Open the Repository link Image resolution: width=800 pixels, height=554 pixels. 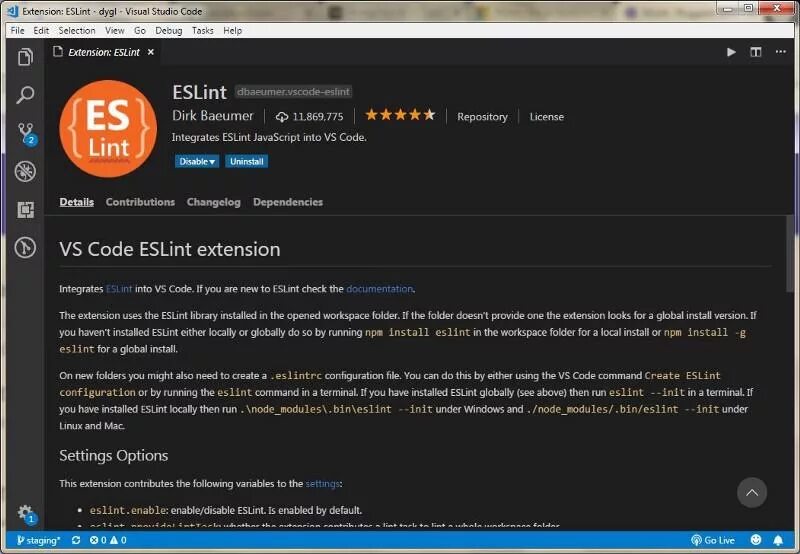coord(482,117)
